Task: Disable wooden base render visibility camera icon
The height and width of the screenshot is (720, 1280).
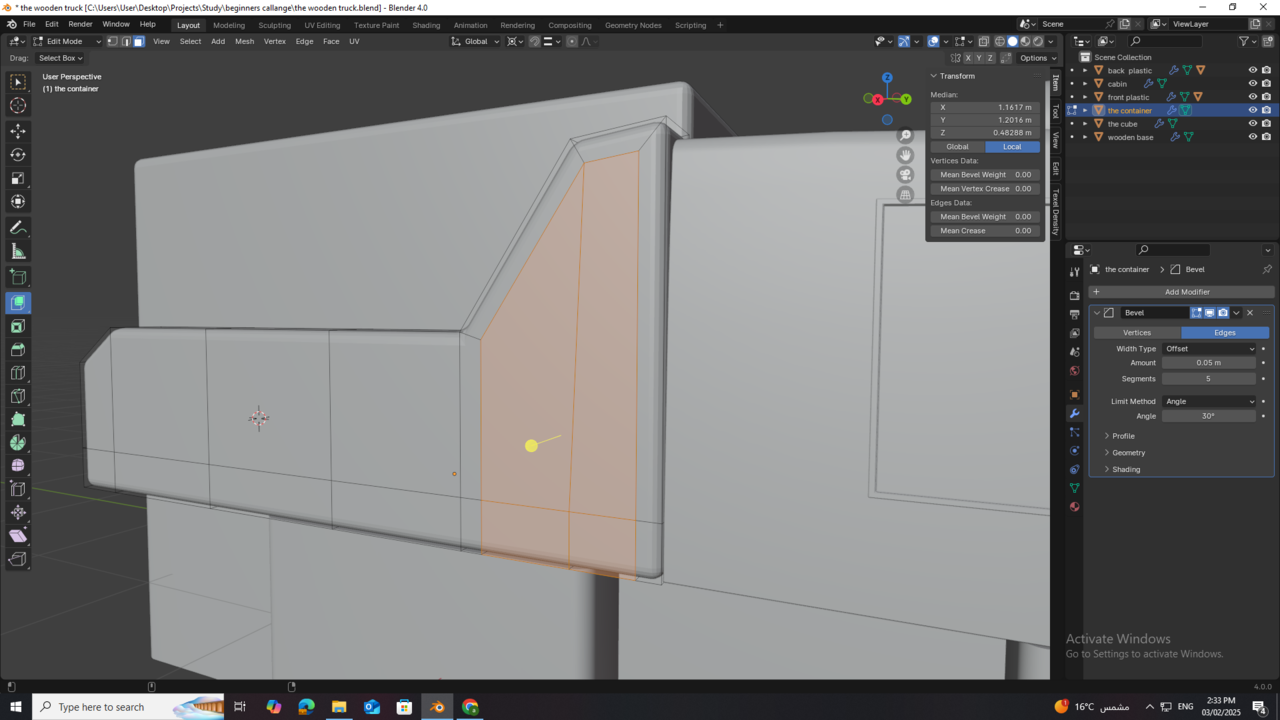Action: pyautogui.click(x=1266, y=137)
